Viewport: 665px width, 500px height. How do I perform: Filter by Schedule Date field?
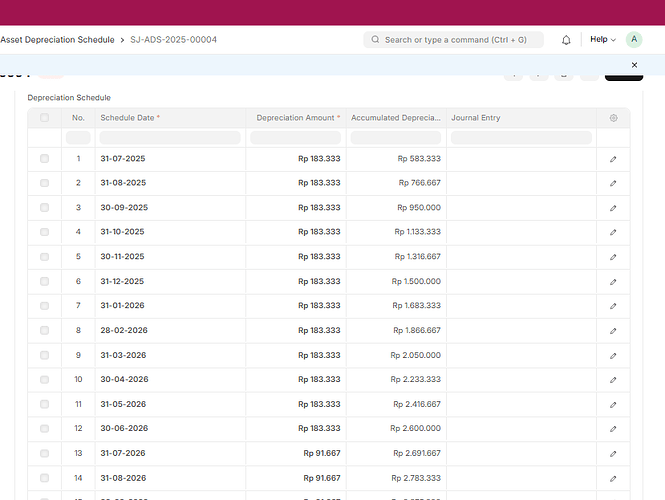[x=170, y=137]
